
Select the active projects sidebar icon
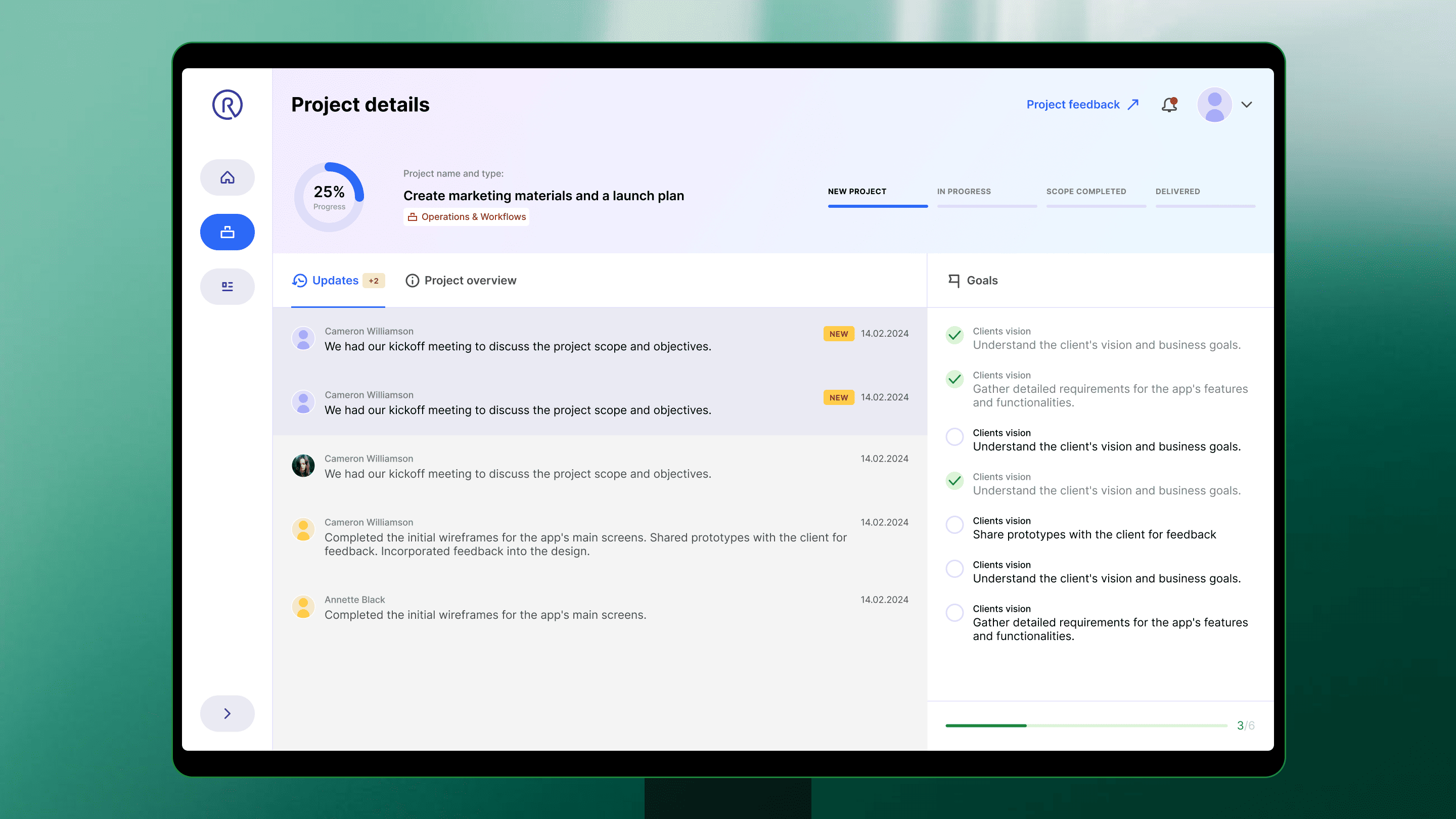[x=227, y=233]
